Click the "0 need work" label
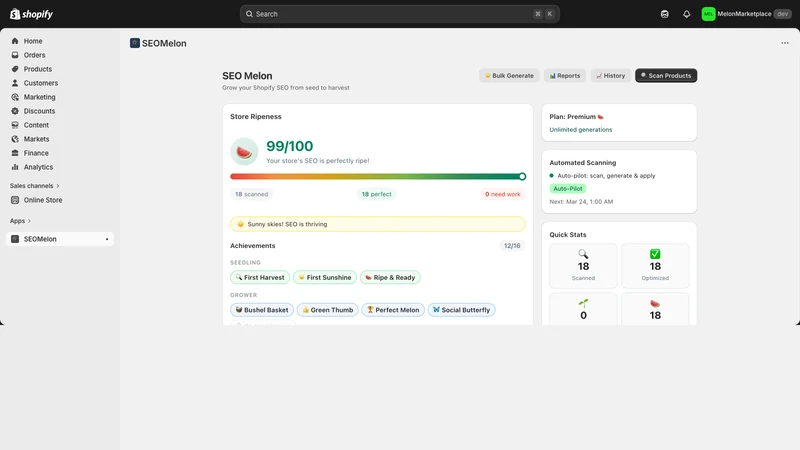This screenshot has width=800, height=450. pos(503,194)
